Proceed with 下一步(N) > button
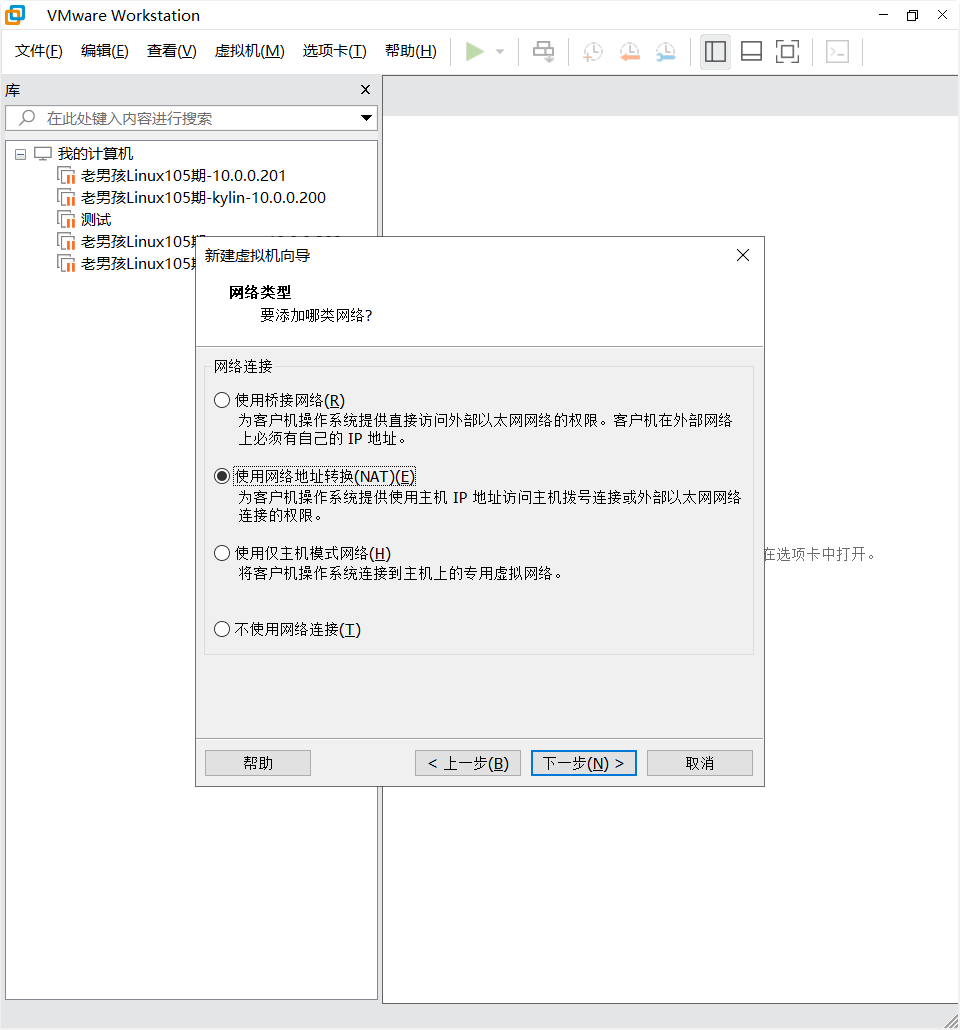The width and height of the screenshot is (960, 1030). (x=583, y=763)
